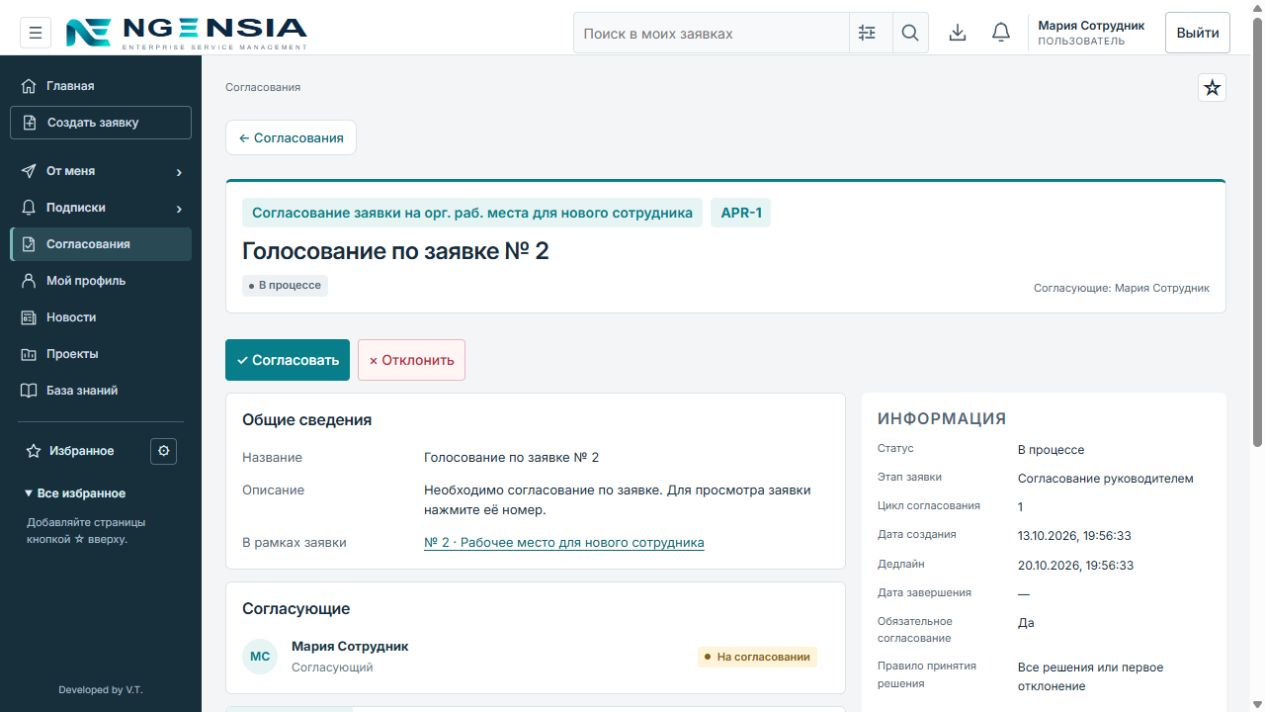The image size is (1265, 712).
Task: Open notifications bell
Action: [1001, 33]
